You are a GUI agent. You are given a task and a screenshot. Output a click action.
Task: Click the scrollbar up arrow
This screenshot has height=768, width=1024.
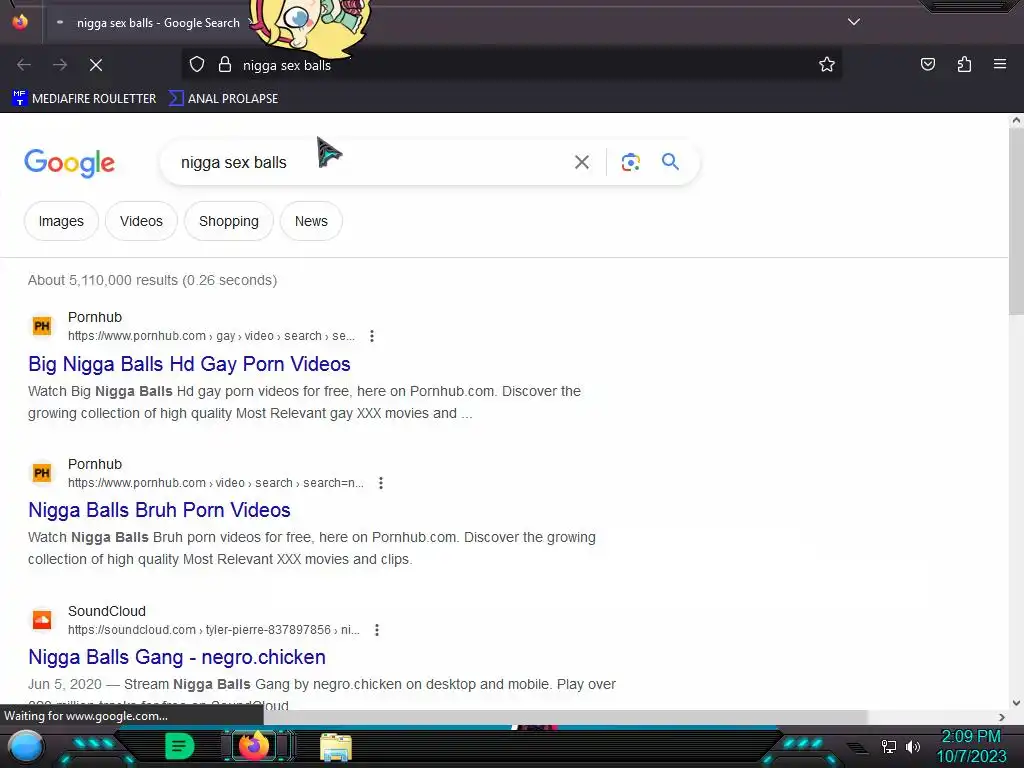(1016, 120)
